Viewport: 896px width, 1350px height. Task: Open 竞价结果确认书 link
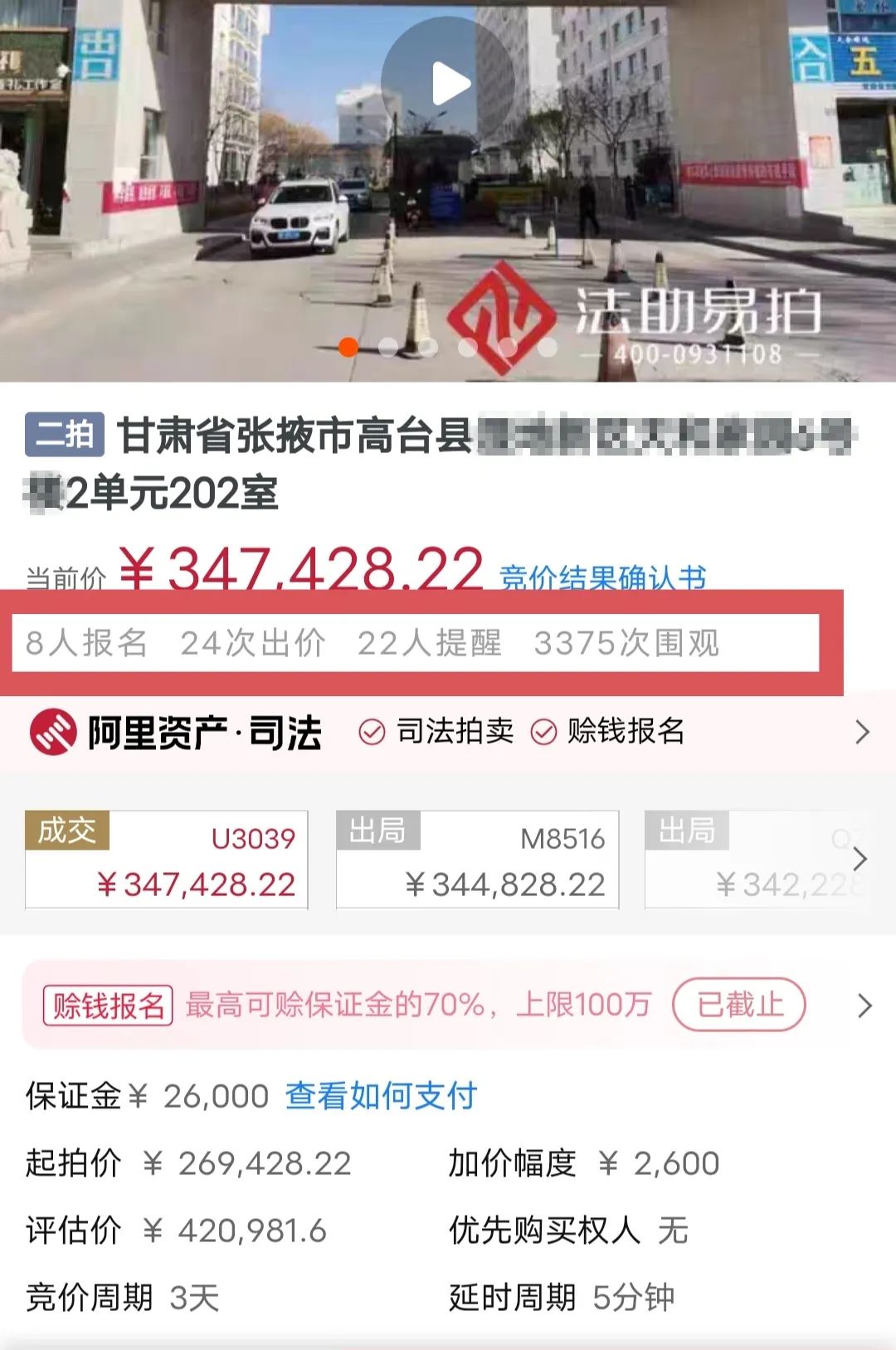pos(603,577)
